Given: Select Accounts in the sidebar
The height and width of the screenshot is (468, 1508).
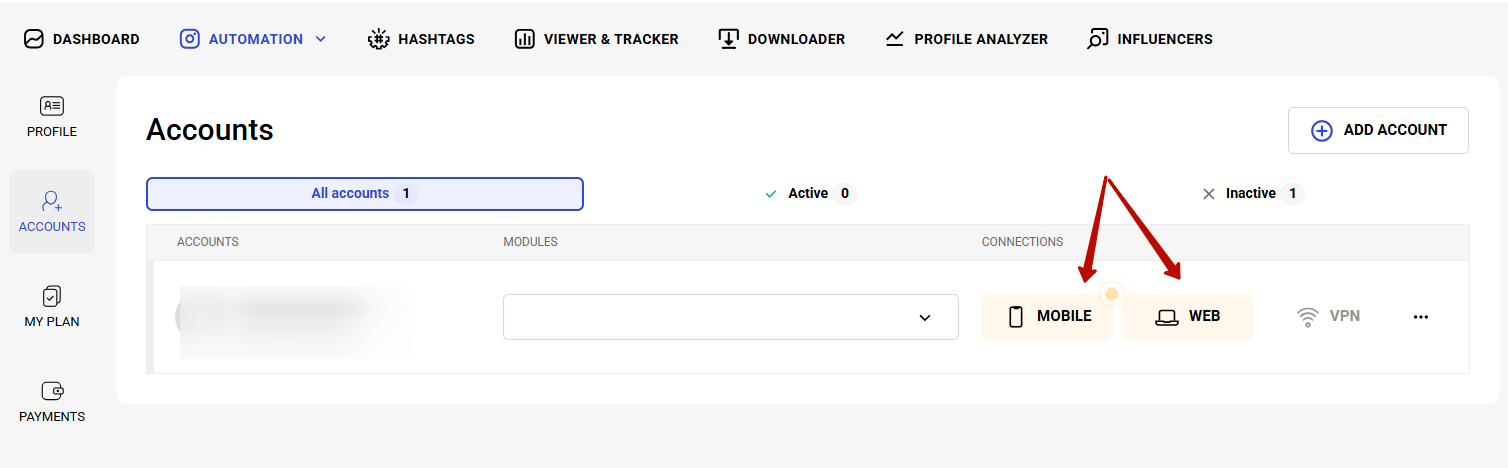Looking at the screenshot, I should click(52, 211).
